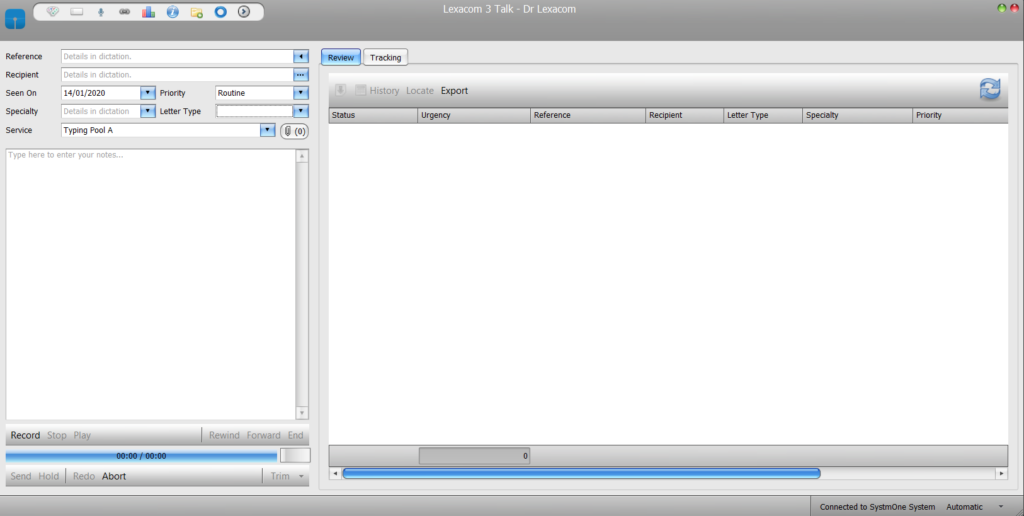Viewport: 1024px width, 516px height.
Task: Sort by the Priority column header
Action: coord(960,115)
